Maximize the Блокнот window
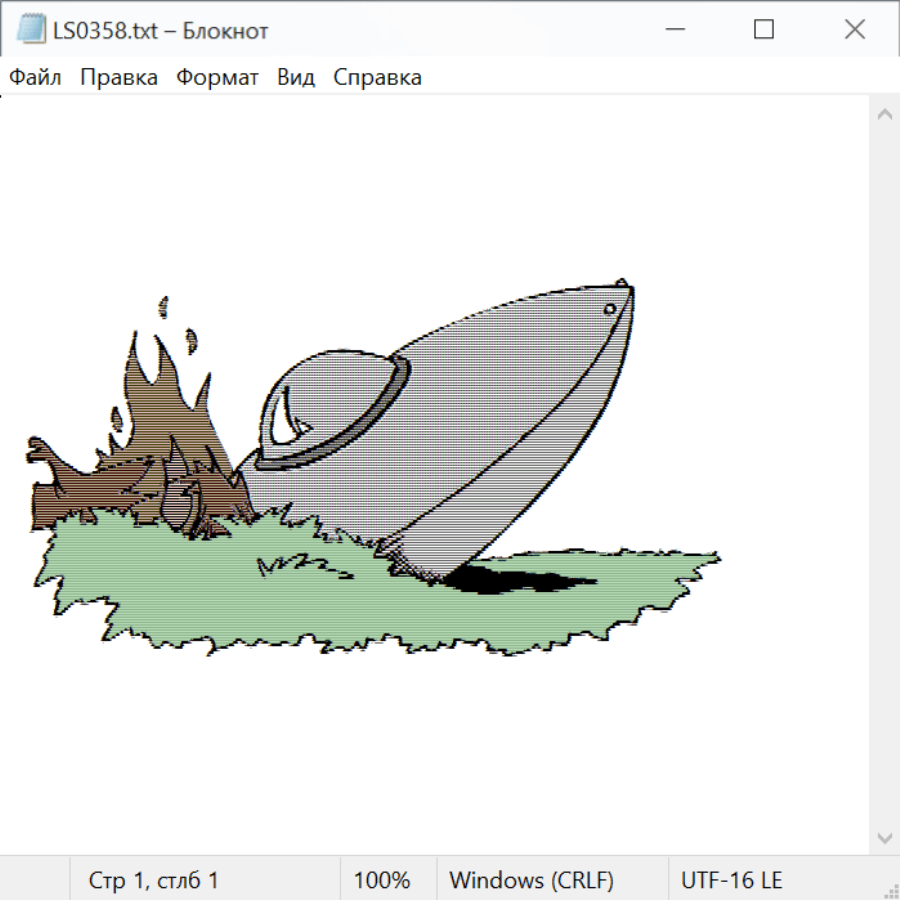Viewport: 900px width, 900px height. (763, 30)
